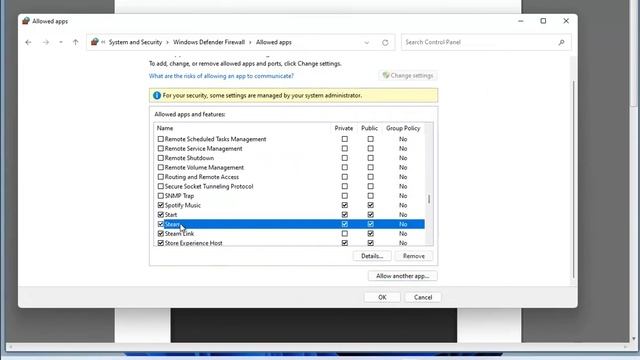The height and width of the screenshot is (360, 640).
Task: Uncheck Store Experience Host name checkbox
Action: point(161,243)
